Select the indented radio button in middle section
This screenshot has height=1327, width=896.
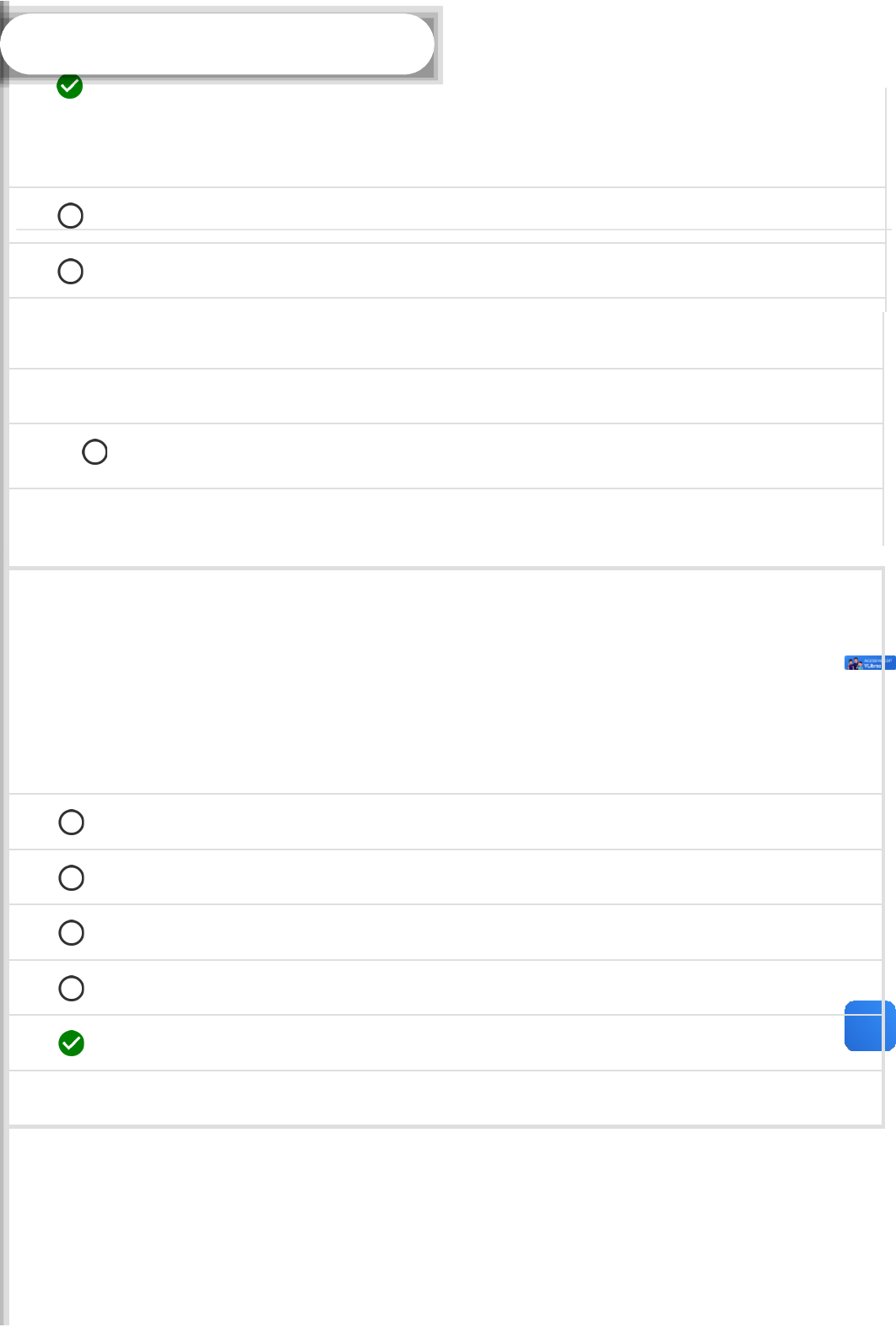(x=94, y=452)
